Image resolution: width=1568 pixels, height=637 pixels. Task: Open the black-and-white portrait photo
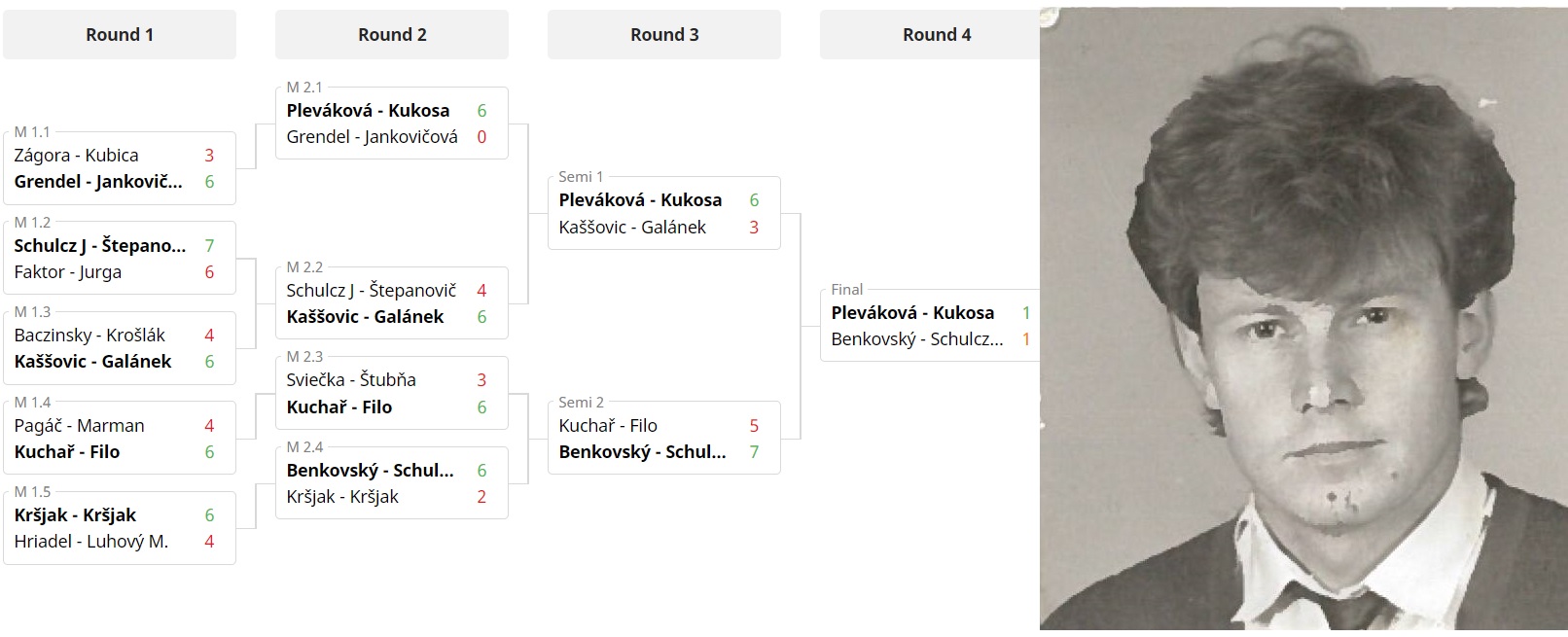tap(1303, 319)
